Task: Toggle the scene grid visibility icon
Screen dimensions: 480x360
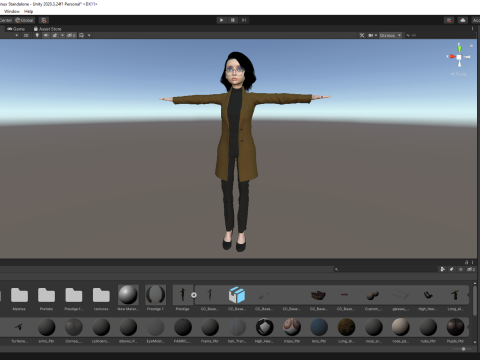Action: tap(82, 35)
